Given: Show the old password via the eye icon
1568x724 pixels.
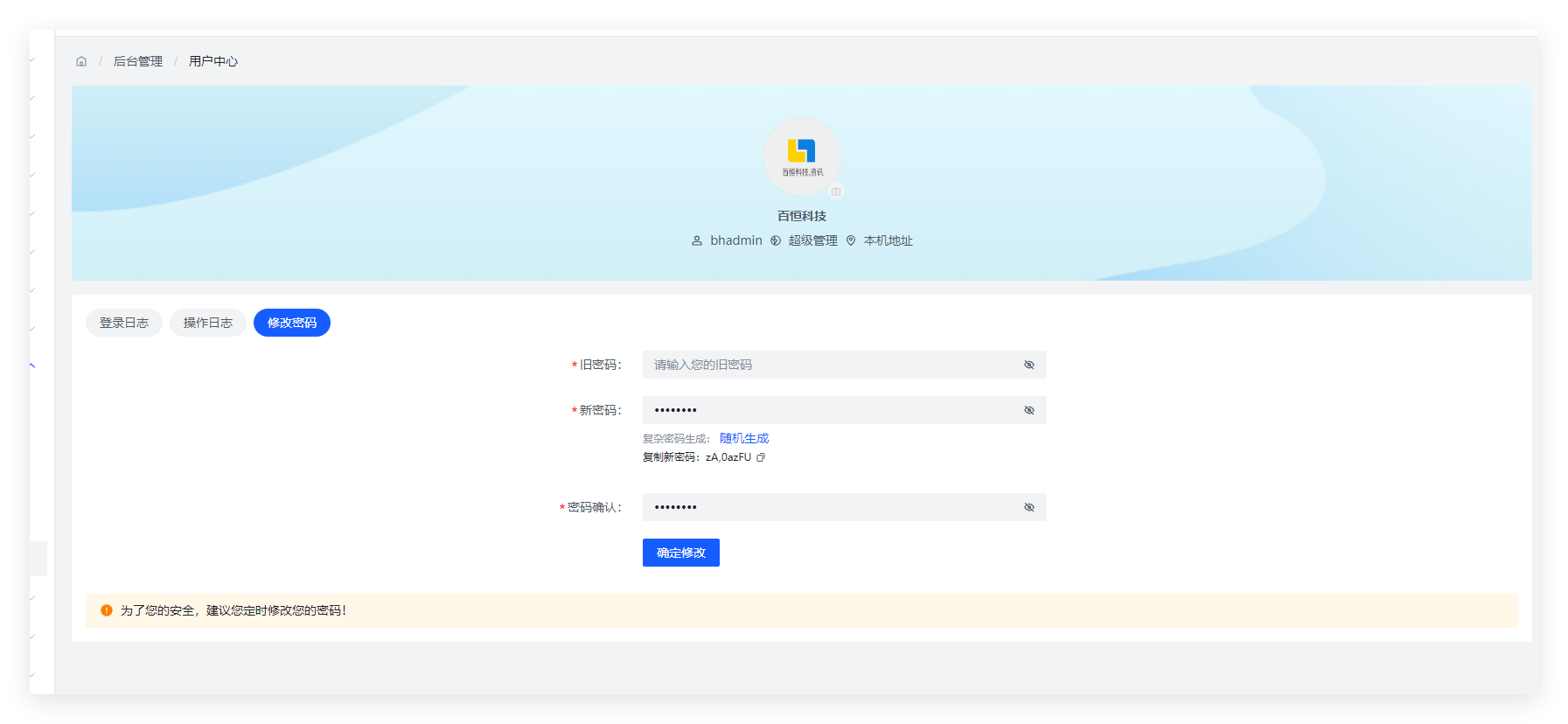Looking at the screenshot, I should coord(1029,365).
